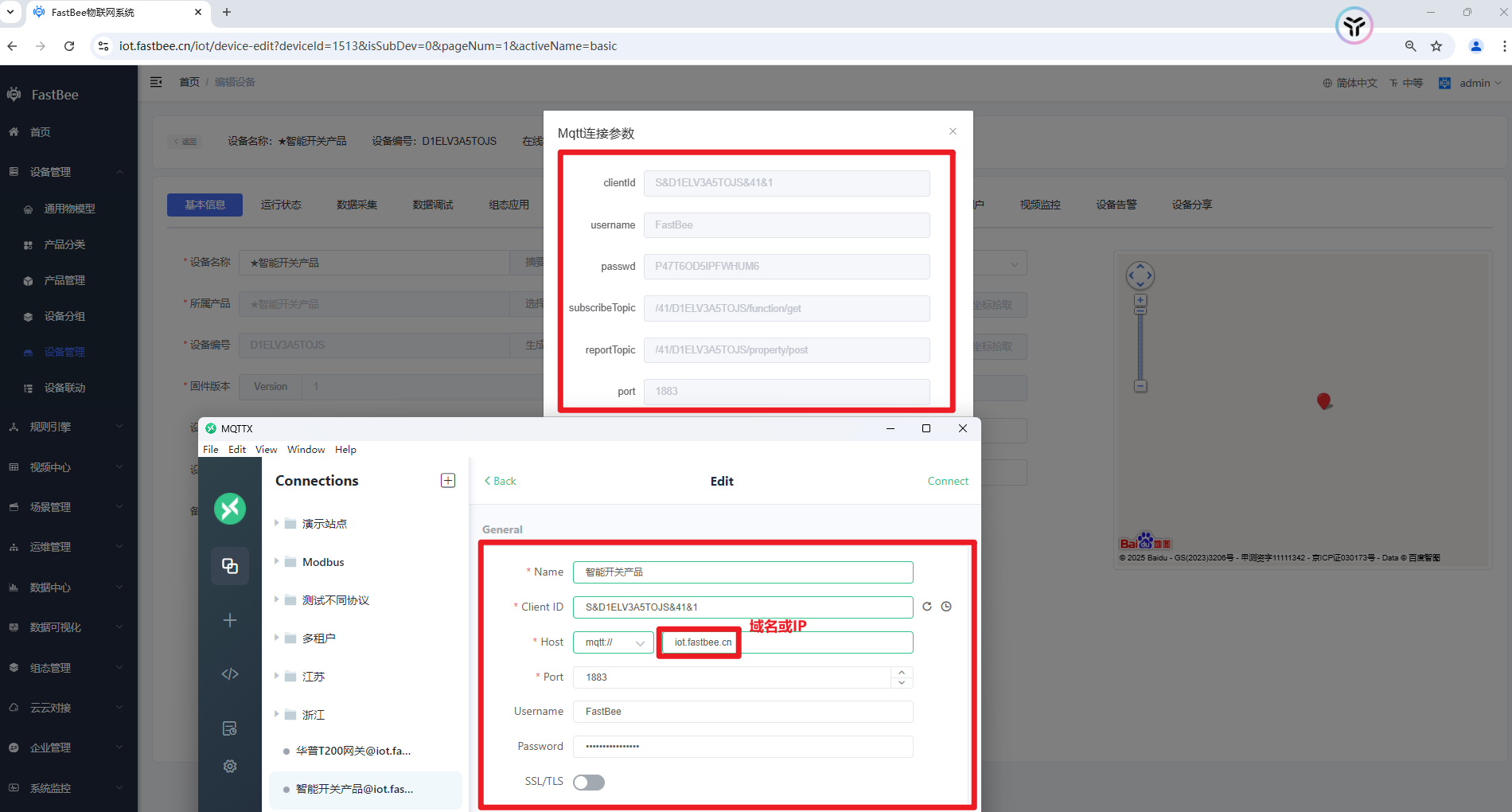Open a new browser tab
This screenshot has width=1512, height=812.
(227, 12)
